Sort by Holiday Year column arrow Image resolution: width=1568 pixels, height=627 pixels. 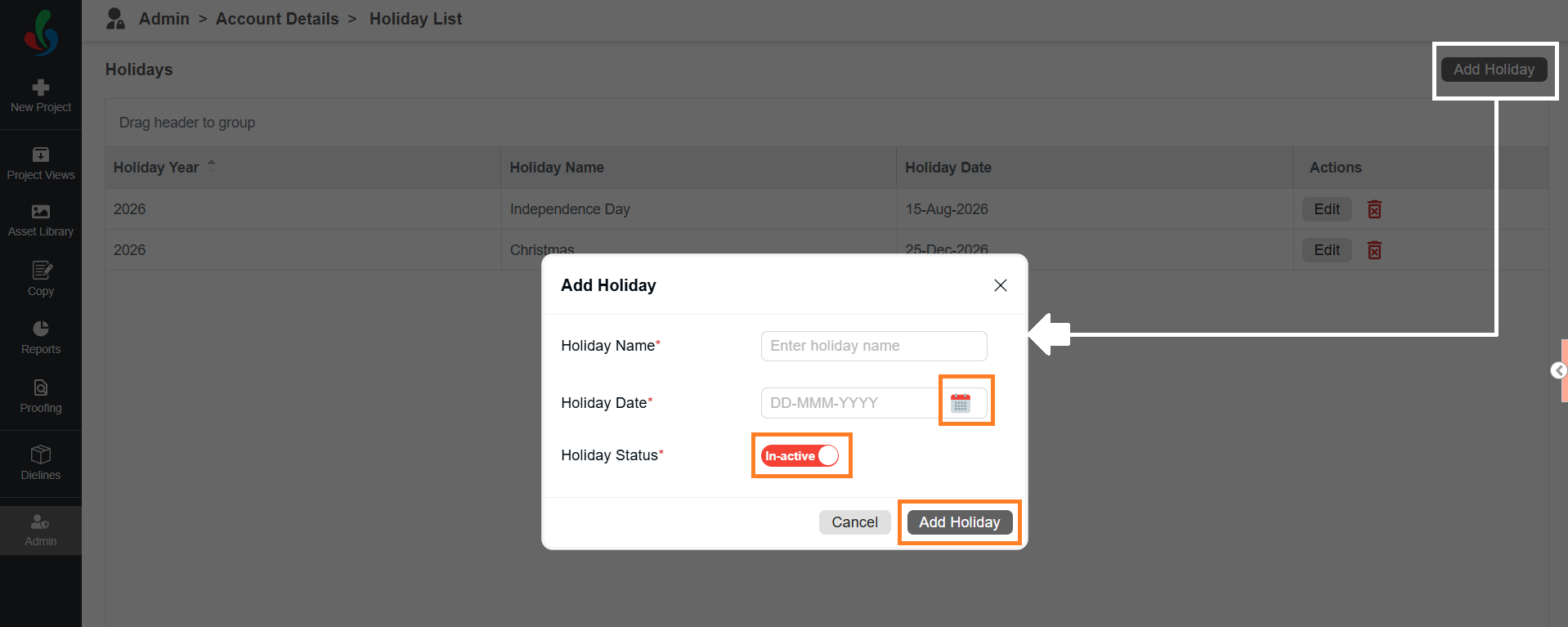coord(212,164)
